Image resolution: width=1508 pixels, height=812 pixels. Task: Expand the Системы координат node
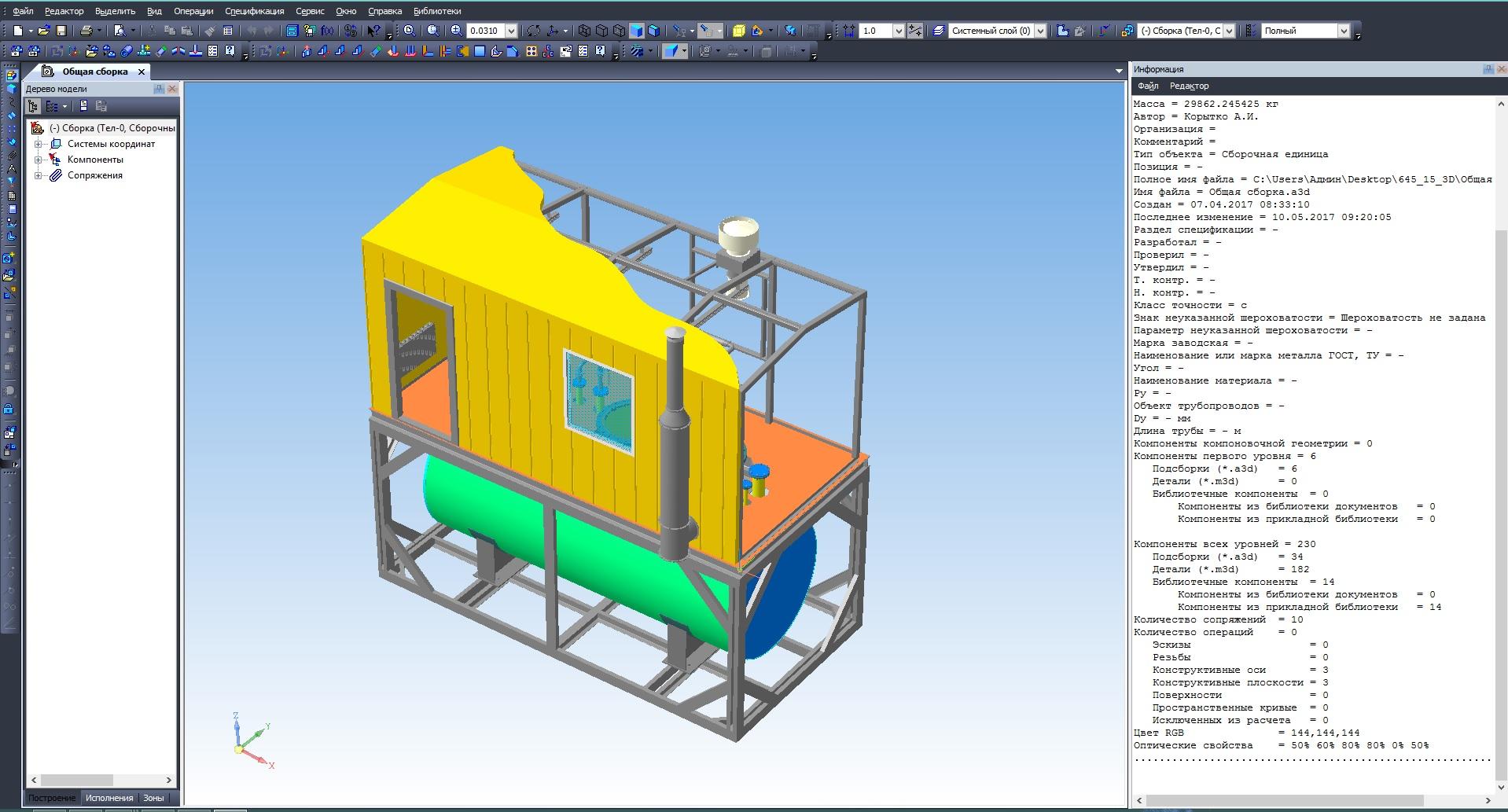coord(38,144)
